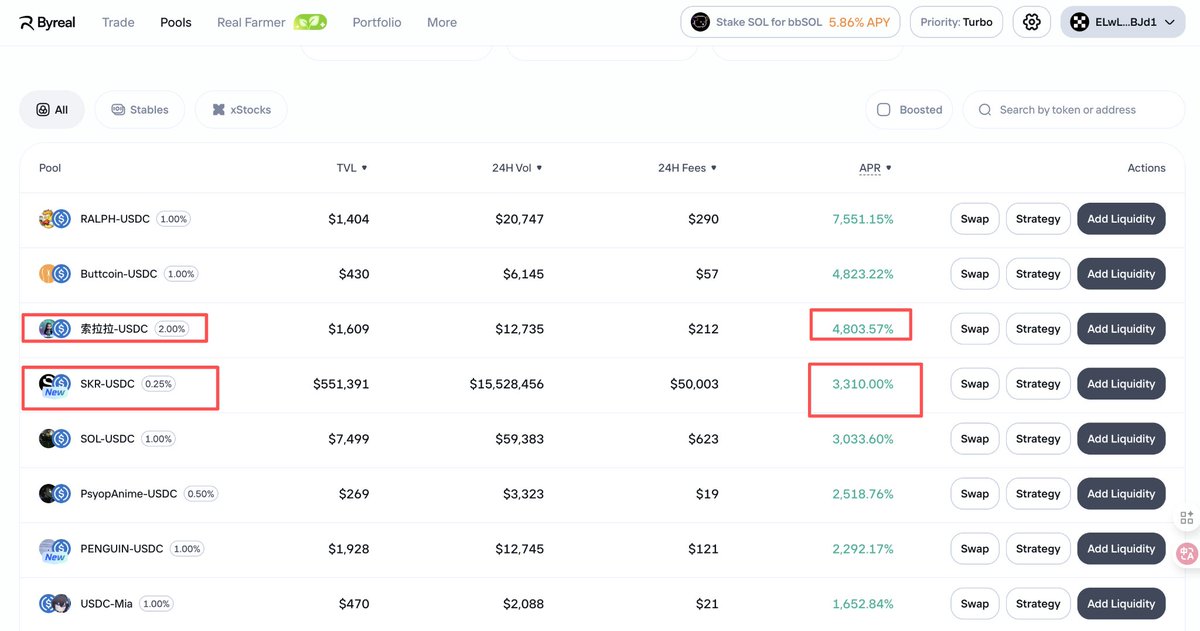Open the Portfolio tab
This screenshot has height=631, width=1200.
377,22
